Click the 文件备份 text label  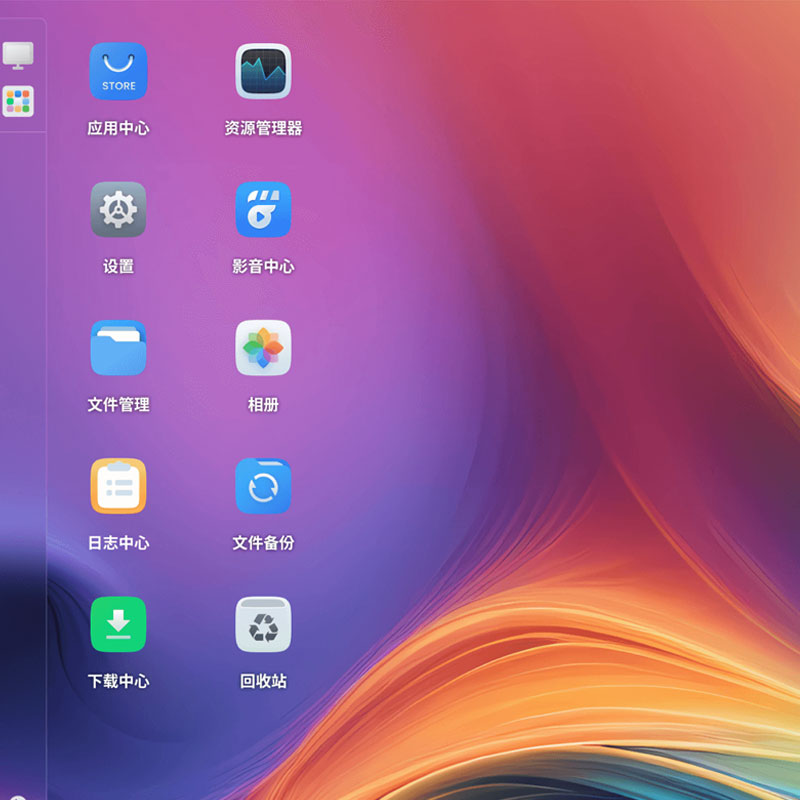tap(263, 543)
